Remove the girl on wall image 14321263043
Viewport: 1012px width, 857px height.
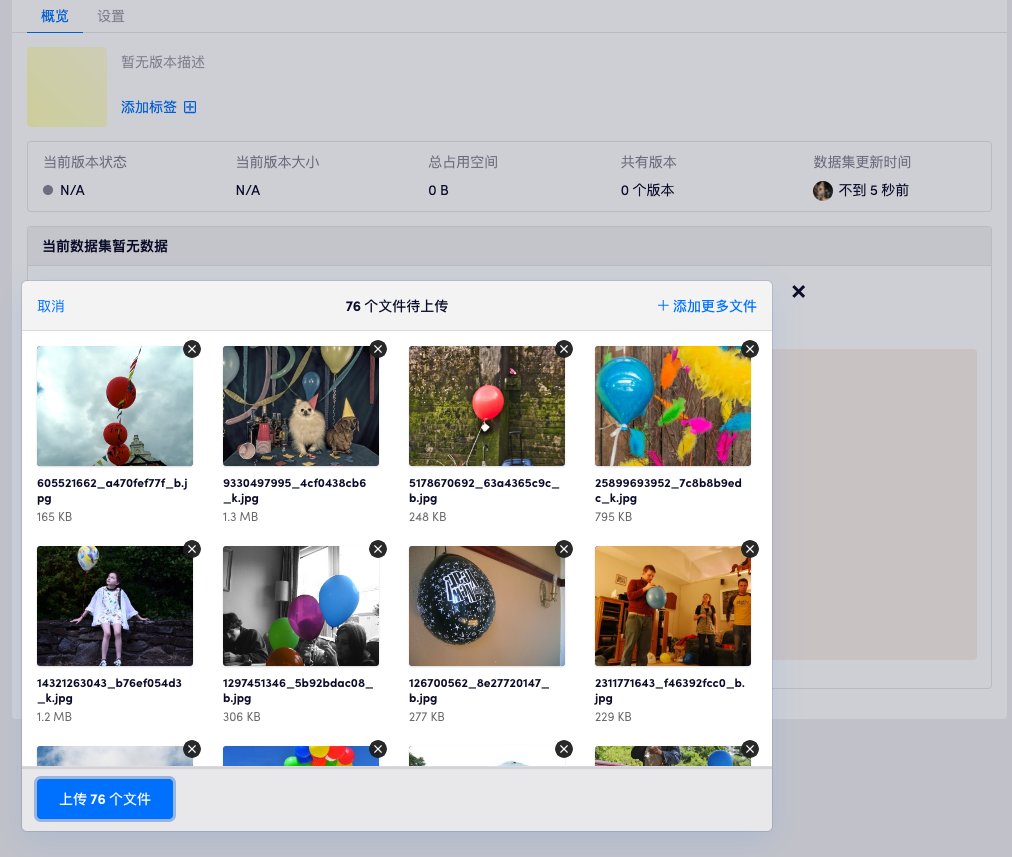tap(192, 549)
